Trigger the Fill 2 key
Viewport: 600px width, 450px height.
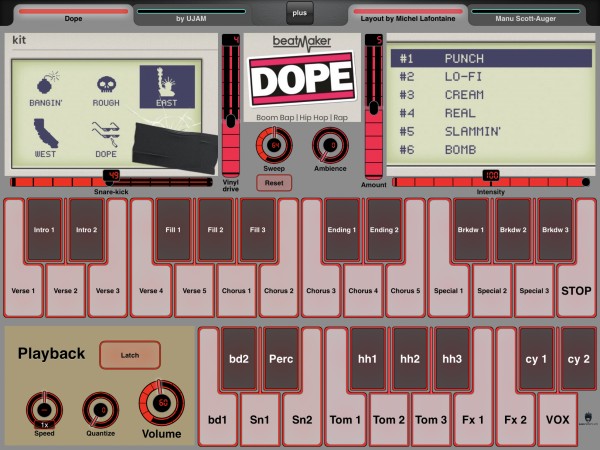(215, 230)
